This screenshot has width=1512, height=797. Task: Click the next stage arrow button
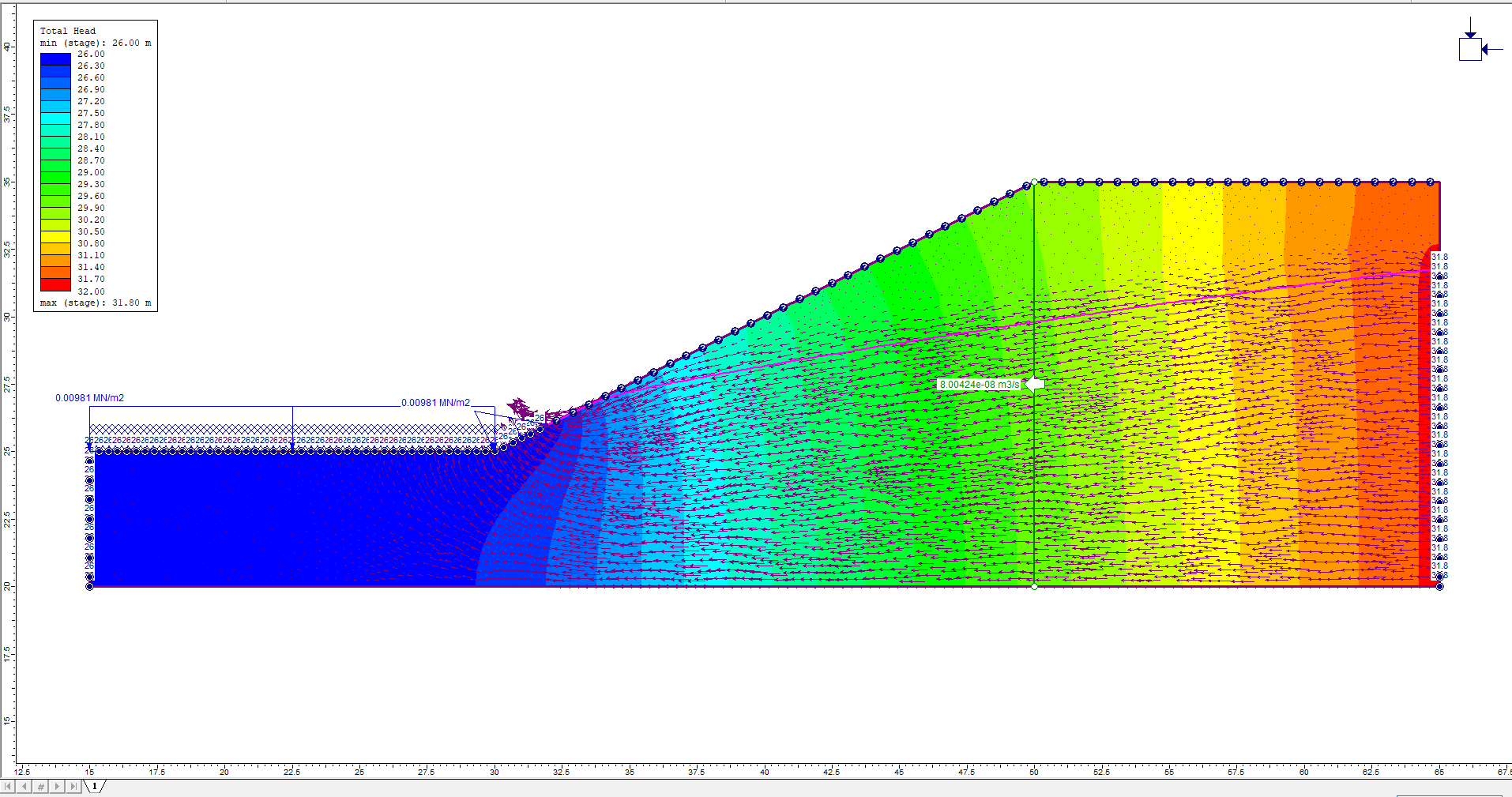57,787
